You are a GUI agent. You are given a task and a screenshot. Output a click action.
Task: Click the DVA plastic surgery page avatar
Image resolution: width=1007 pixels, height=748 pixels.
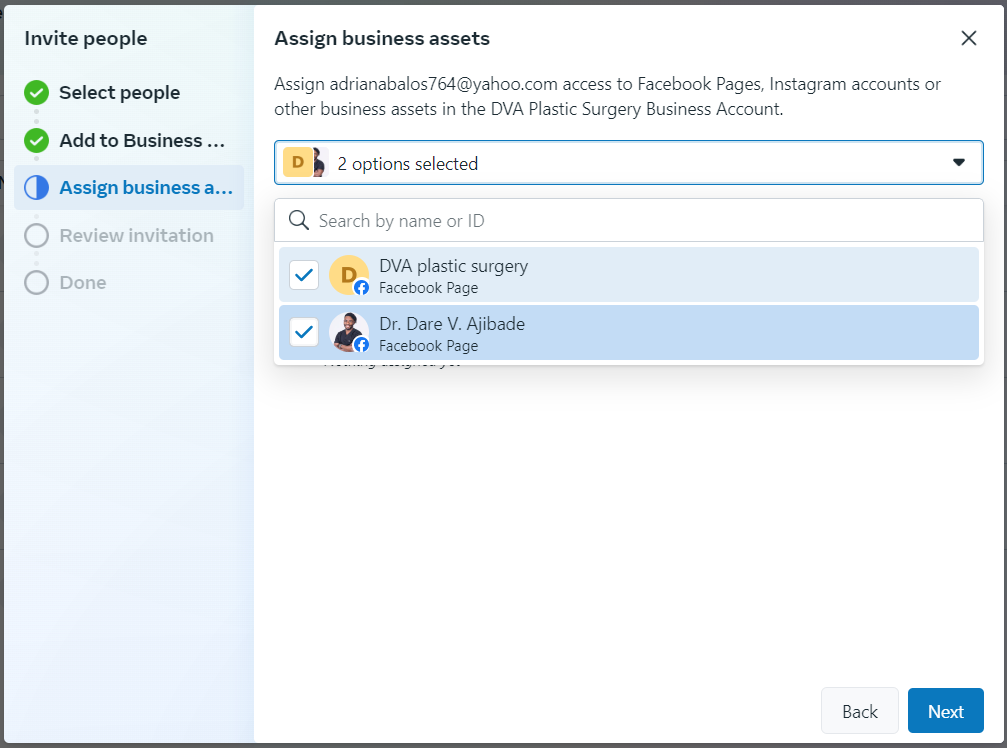[x=349, y=275]
